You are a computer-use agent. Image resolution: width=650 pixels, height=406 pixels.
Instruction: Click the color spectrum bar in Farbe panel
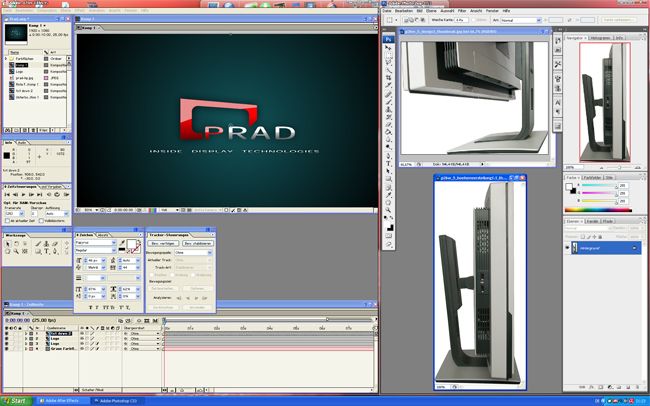click(598, 210)
